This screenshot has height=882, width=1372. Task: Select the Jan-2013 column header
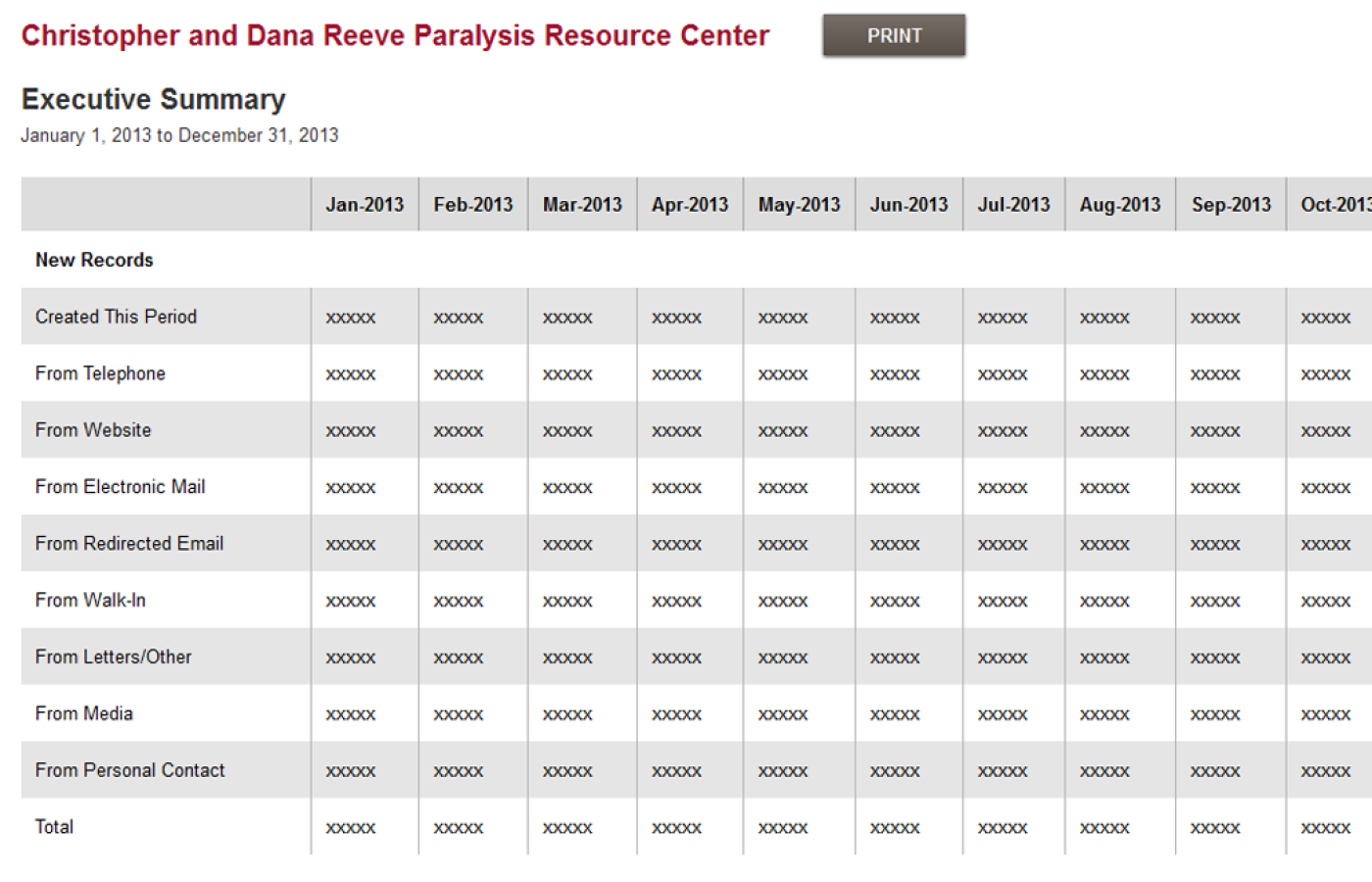pyautogui.click(x=365, y=205)
